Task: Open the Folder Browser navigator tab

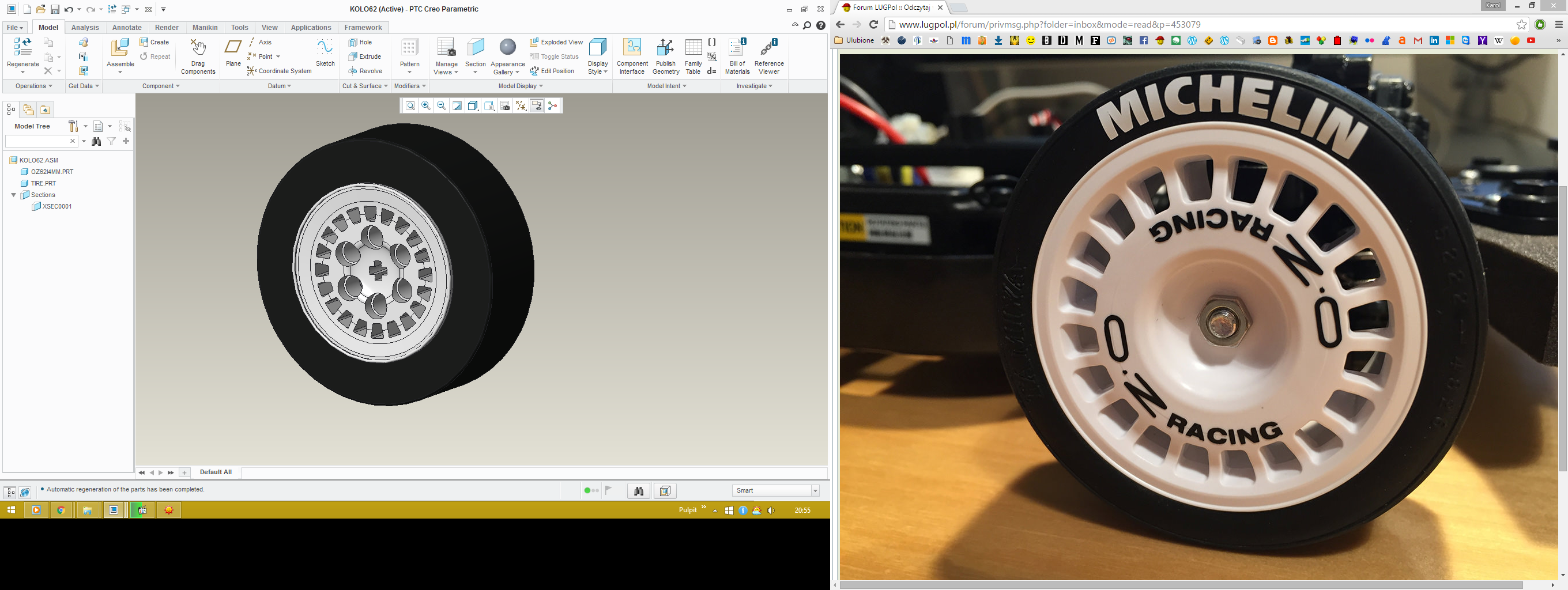Action: click(28, 109)
